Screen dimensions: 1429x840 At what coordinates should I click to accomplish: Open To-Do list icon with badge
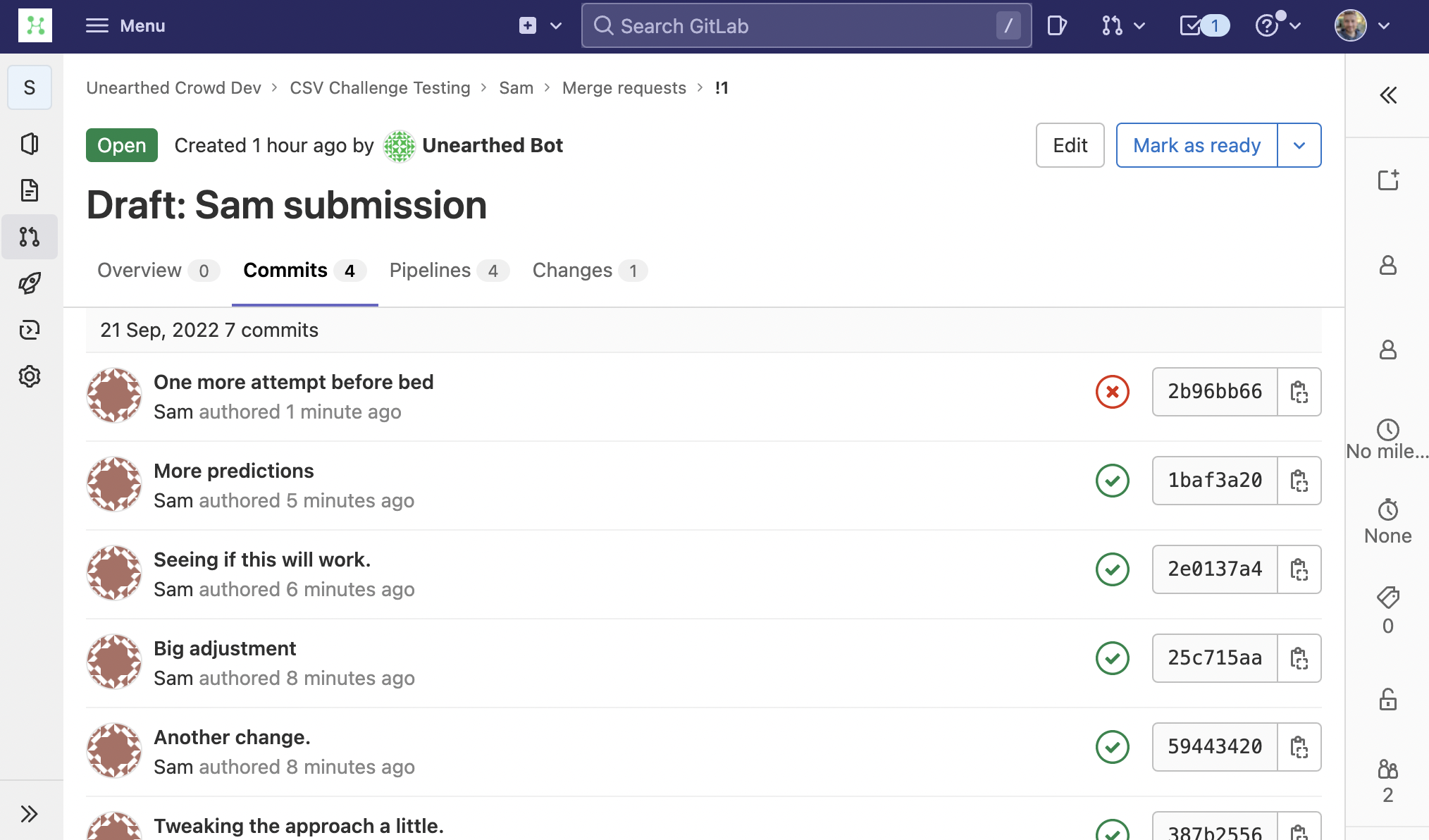1203,26
